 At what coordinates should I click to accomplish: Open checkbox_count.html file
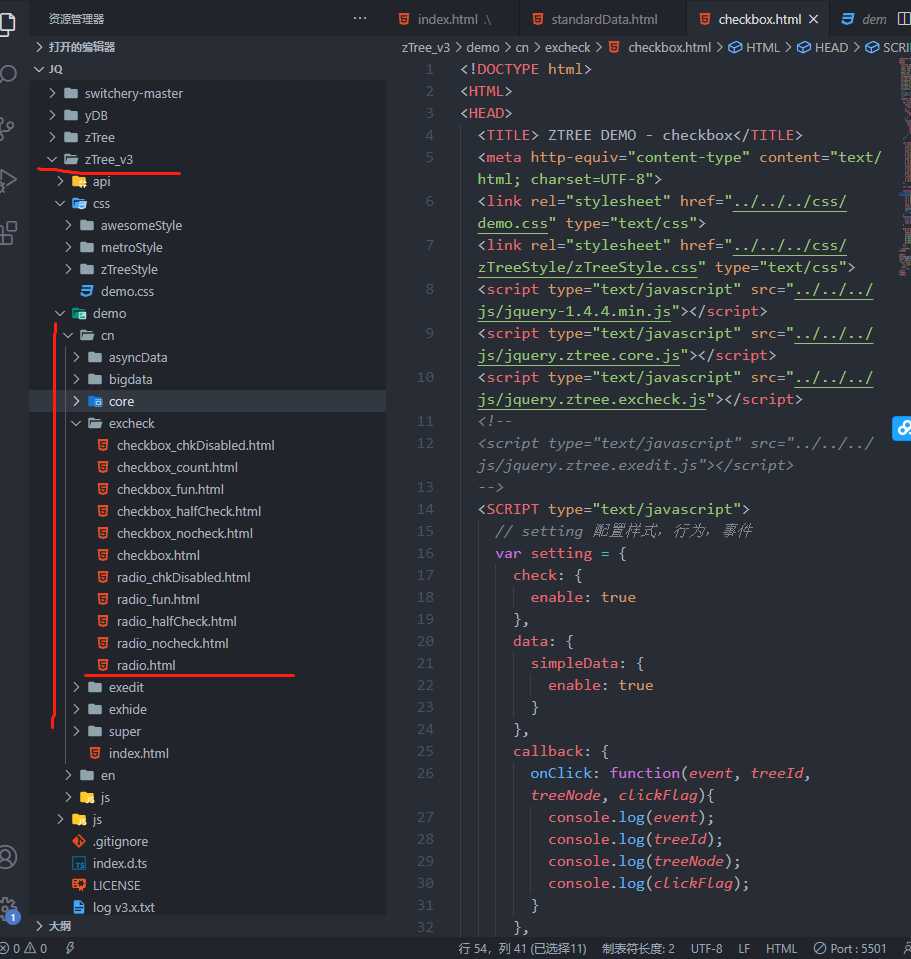[x=177, y=467]
